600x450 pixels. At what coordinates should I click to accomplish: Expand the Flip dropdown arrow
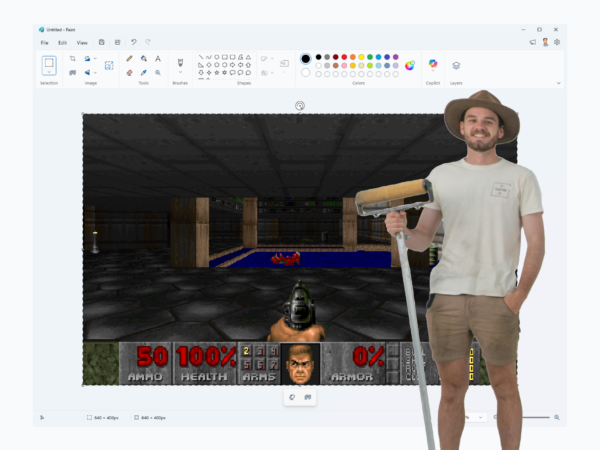coord(95,72)
